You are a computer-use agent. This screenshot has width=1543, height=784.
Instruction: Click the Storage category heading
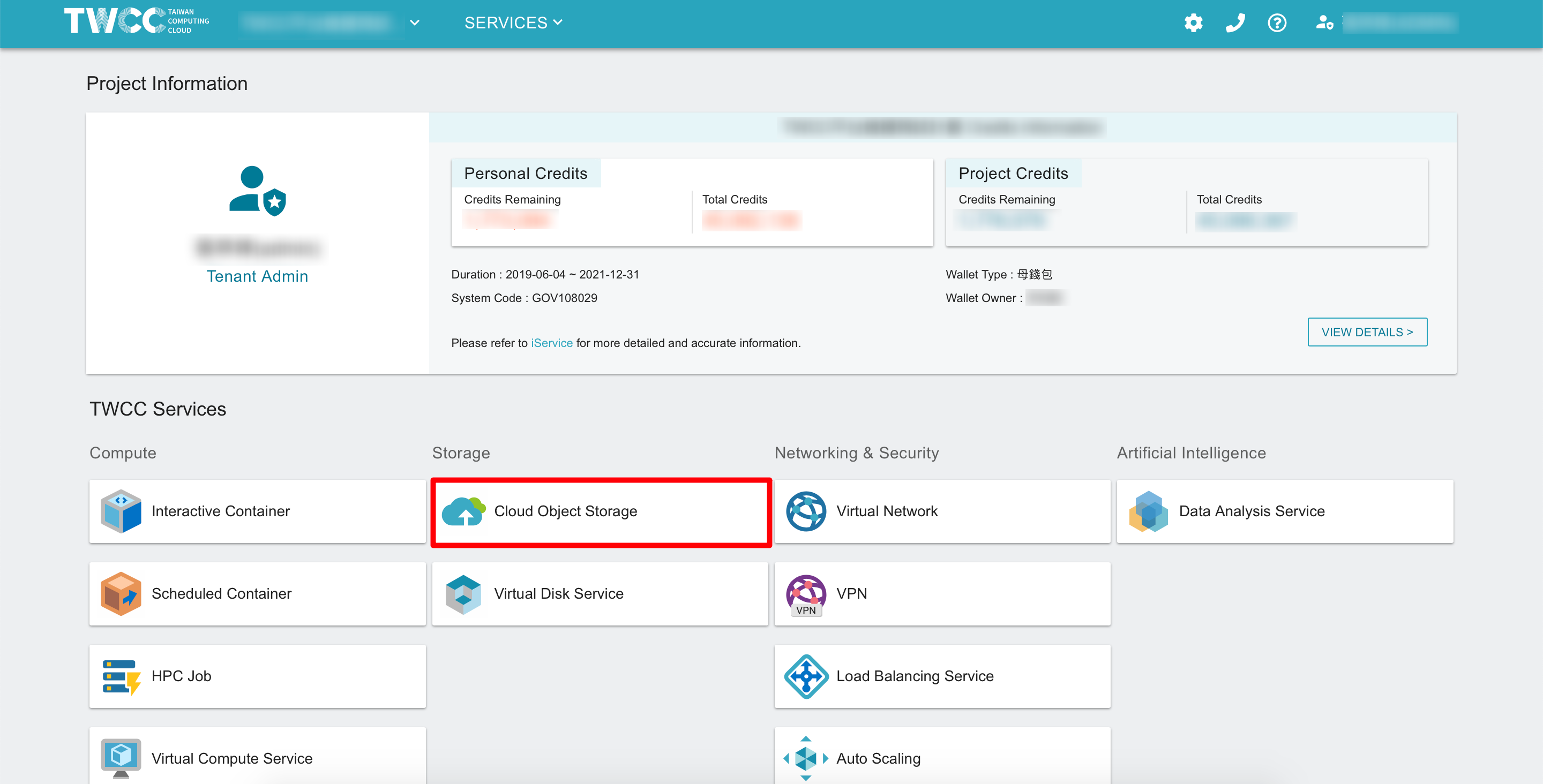(461, 453)
